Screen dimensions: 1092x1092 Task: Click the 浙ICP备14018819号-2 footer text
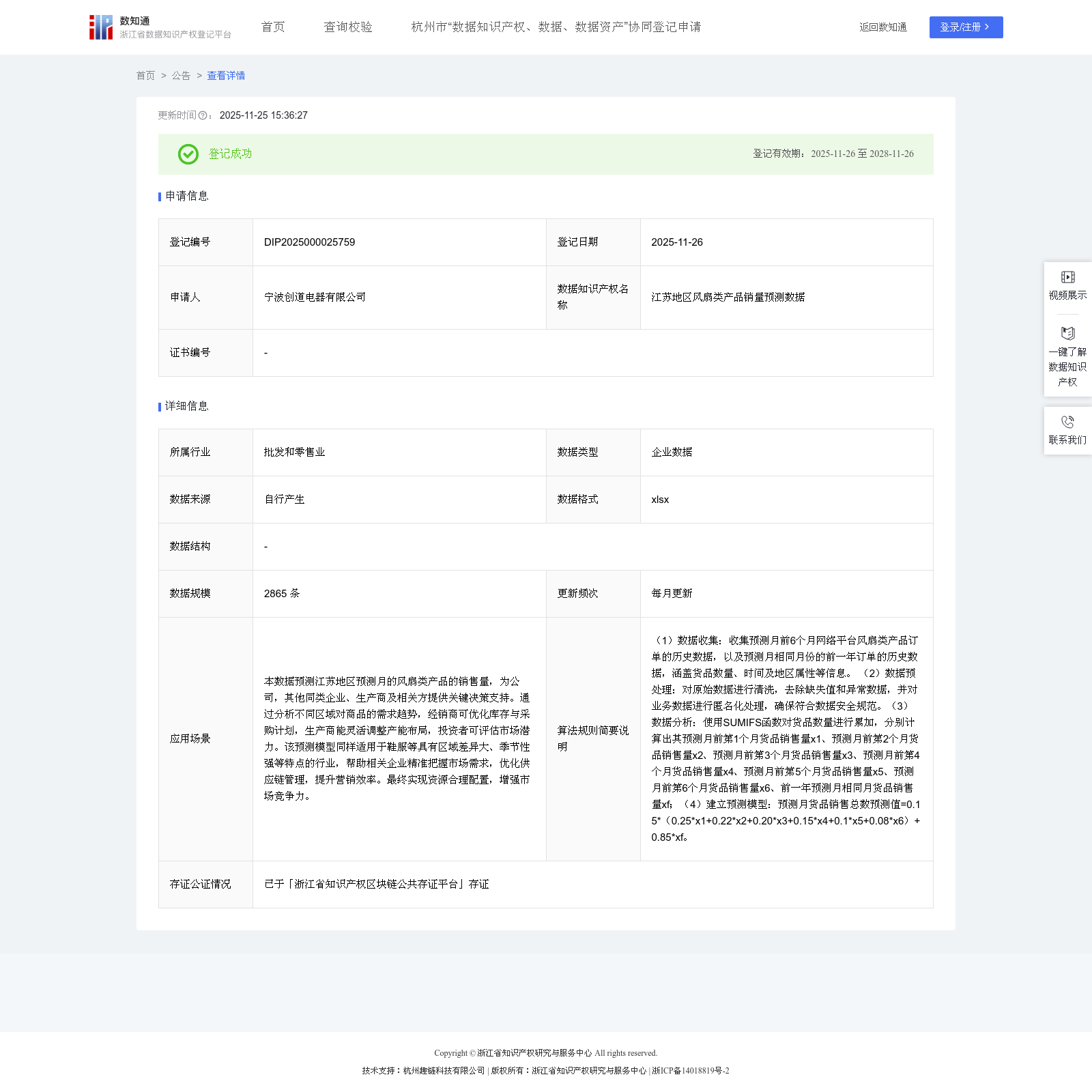(690, 1071)
